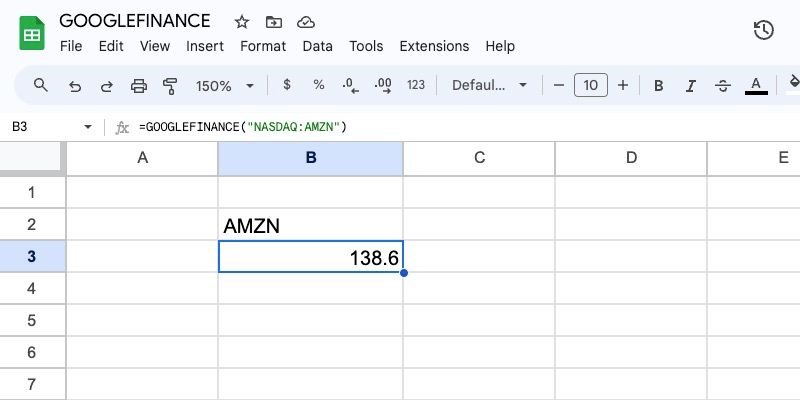Toggle bold formatting
Screen dimensions: 800x400
coord(659,86)
